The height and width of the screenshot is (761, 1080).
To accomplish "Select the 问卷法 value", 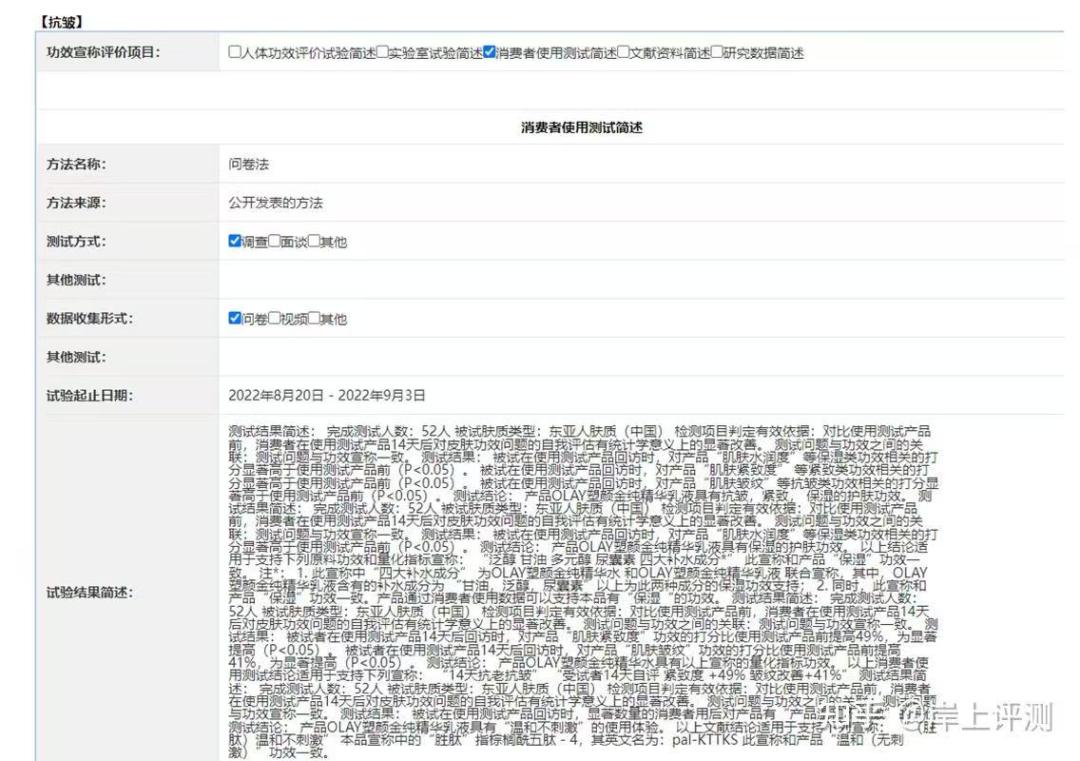I will click(x=249, y=164).
